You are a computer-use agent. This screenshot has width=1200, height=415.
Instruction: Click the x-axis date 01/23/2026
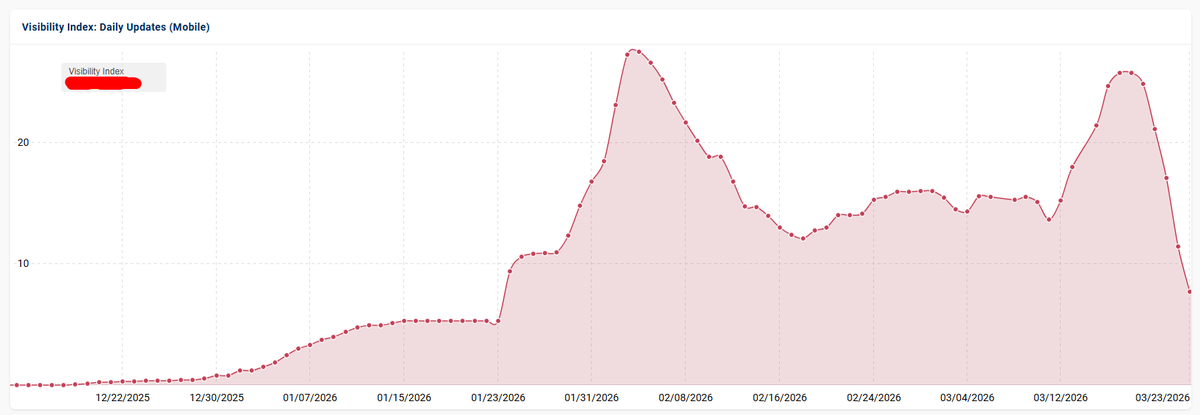pos(498,397)
